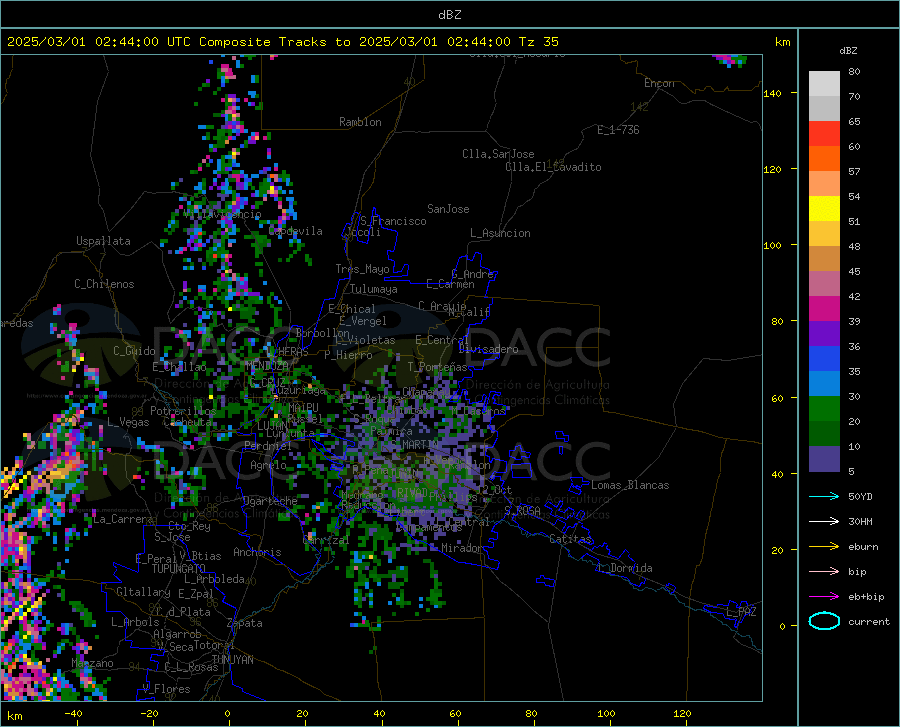The width and height of the screenshot is (900, 727).
Task: Click the magenta eb+bip arrow legend icon
Action: pyautogui.click(x=824, y=596)
